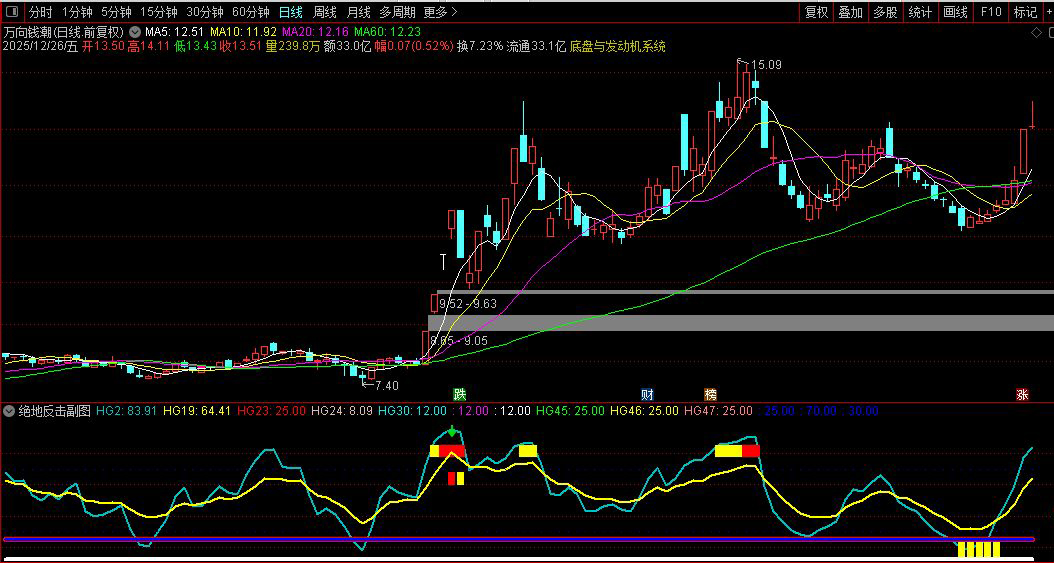Click the green down arrow signal

coord(453,432)
